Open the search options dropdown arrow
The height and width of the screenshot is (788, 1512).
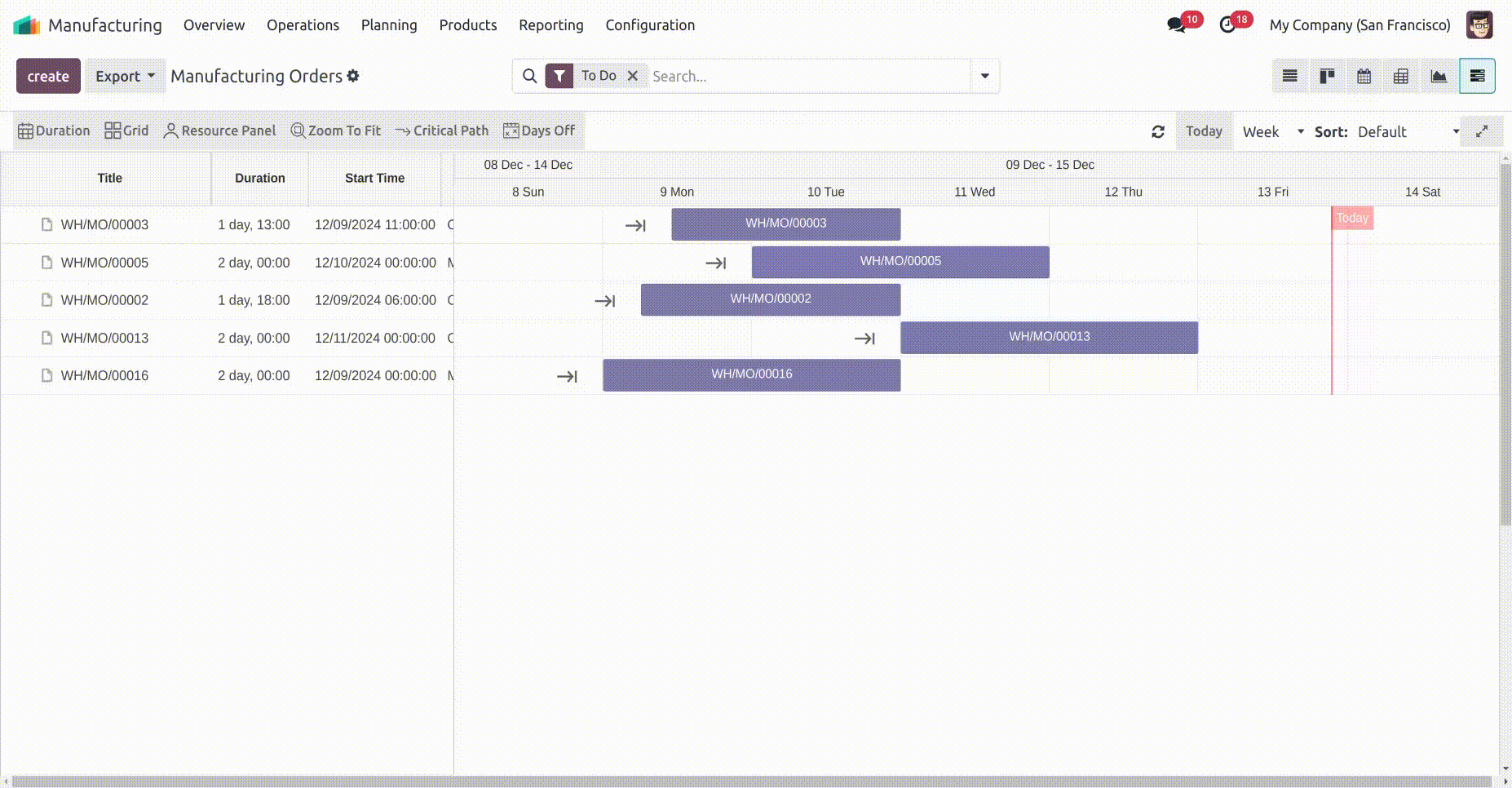pos(984,76)
